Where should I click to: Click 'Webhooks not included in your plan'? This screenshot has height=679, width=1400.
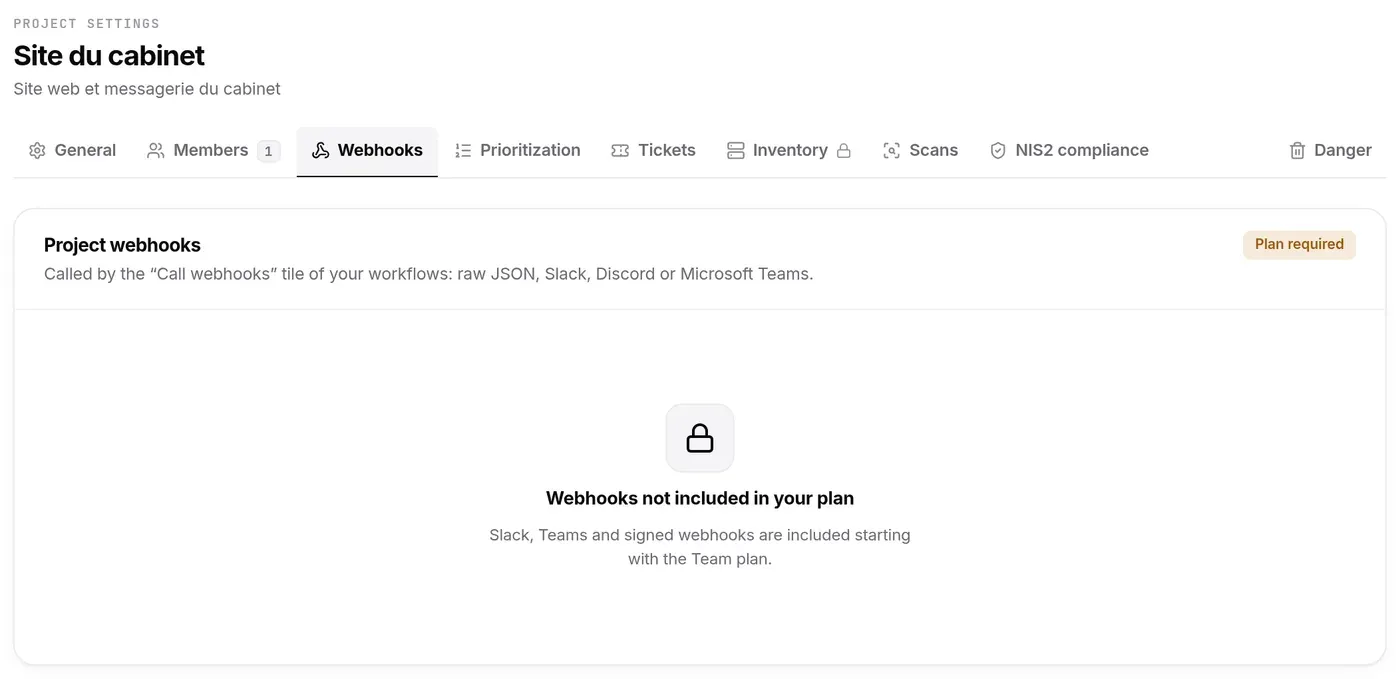[700, 498]
